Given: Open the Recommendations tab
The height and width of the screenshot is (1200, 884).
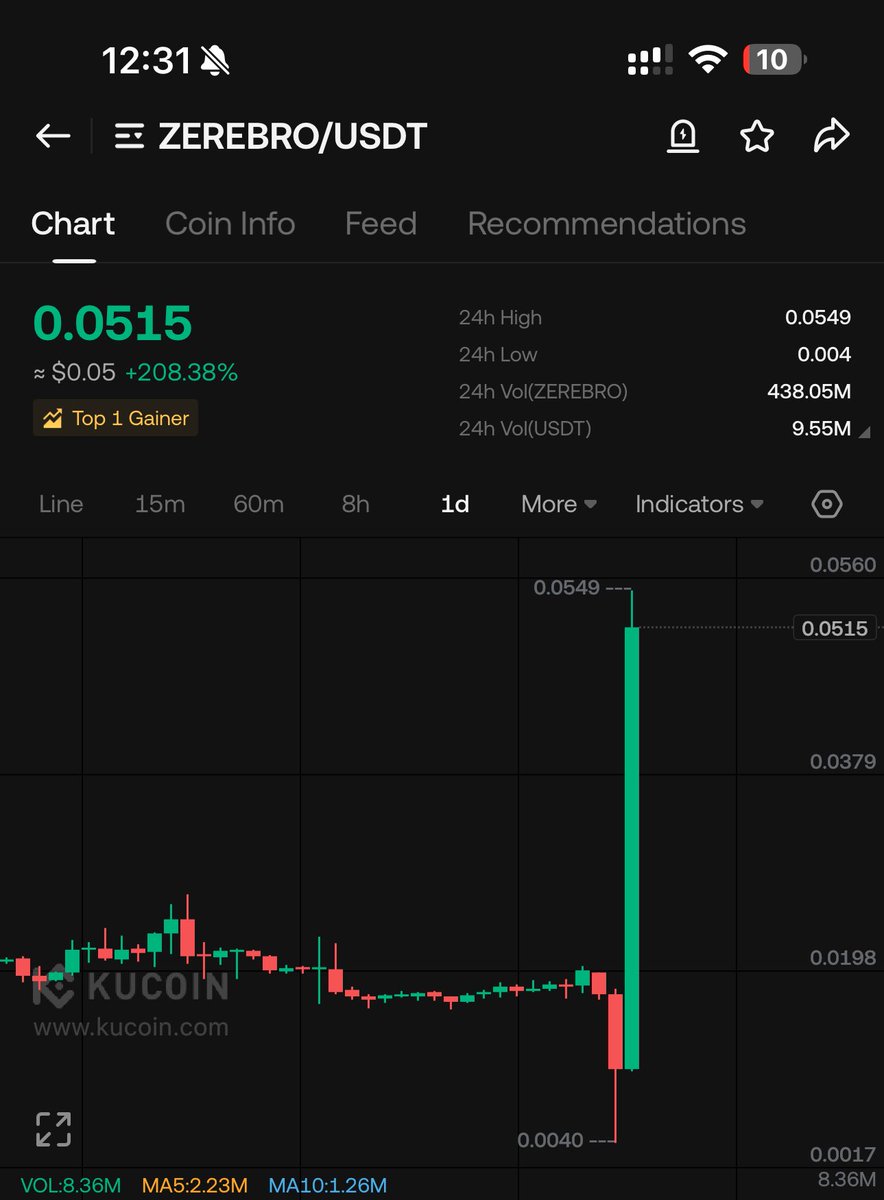Looking at the screenshot, I should click(x=605, y=224).
